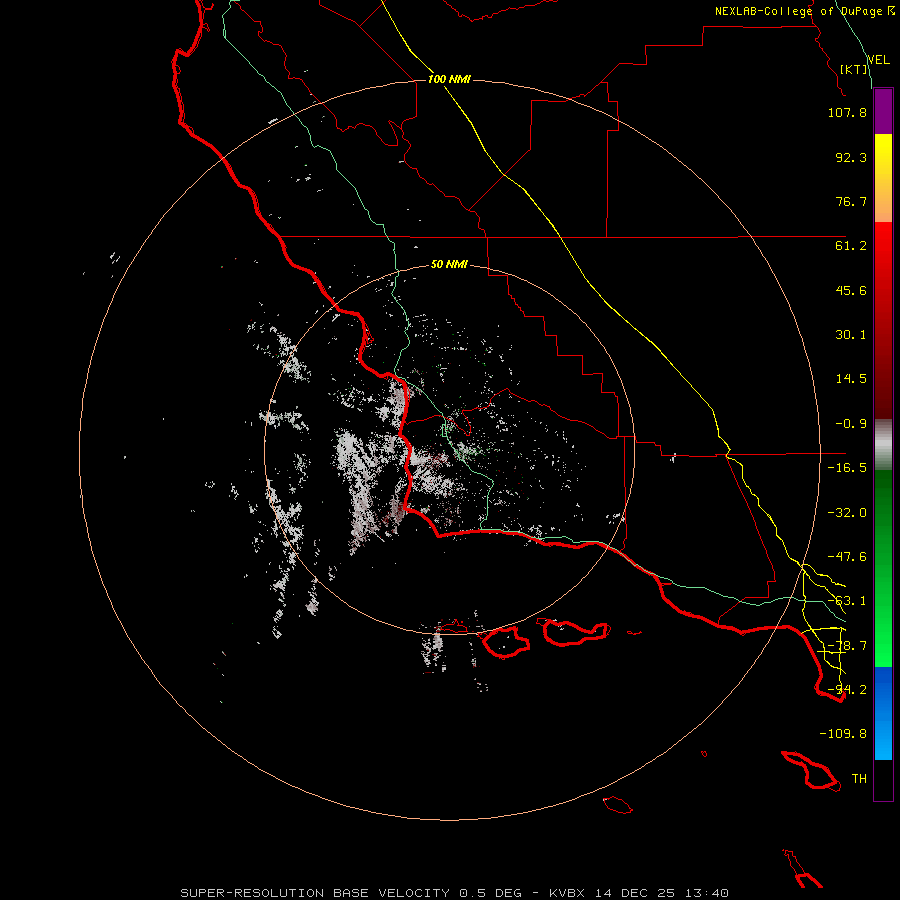Click the -78.7 value on velocity scale
Screen dimensions: 900x900
(847, 646)
